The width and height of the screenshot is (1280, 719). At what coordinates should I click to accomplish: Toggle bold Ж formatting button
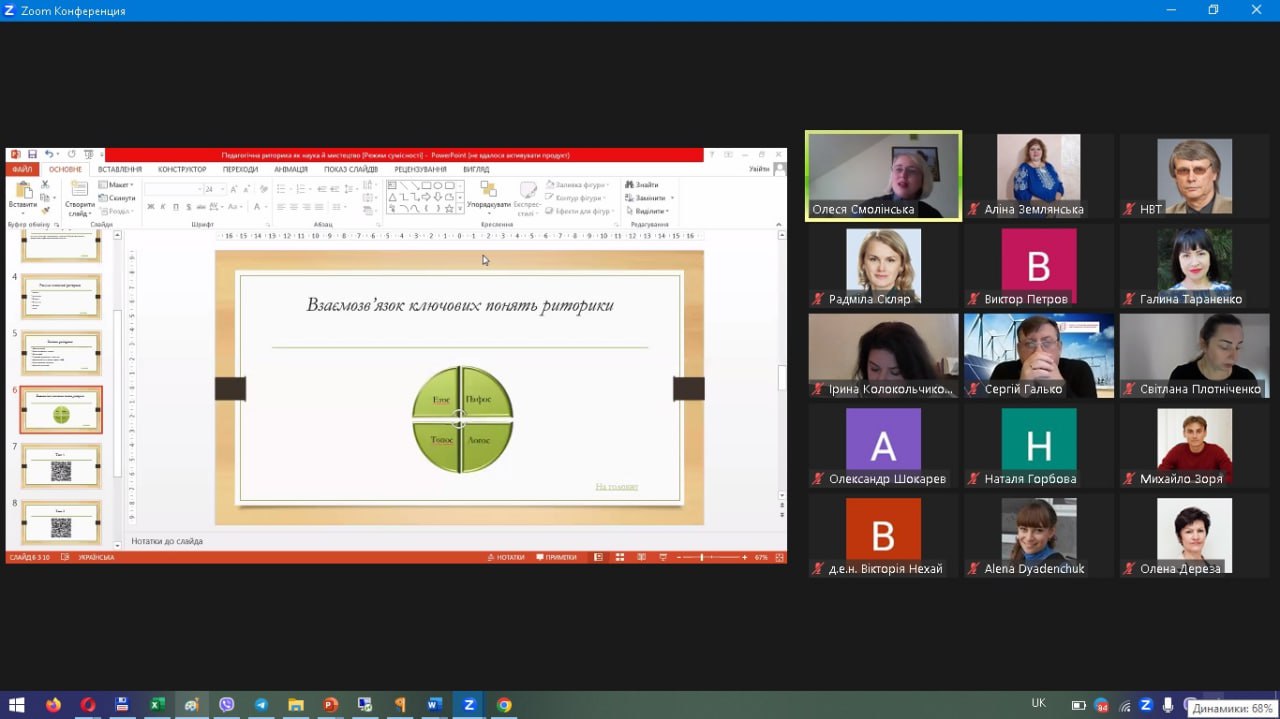tap(151, 207)
